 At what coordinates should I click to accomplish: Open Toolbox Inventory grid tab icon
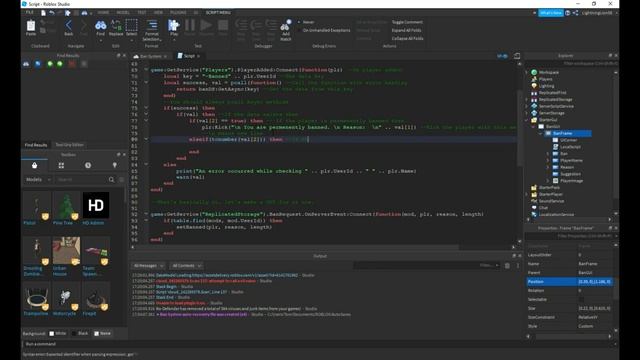pyautogui.click(x=61, y=165)
